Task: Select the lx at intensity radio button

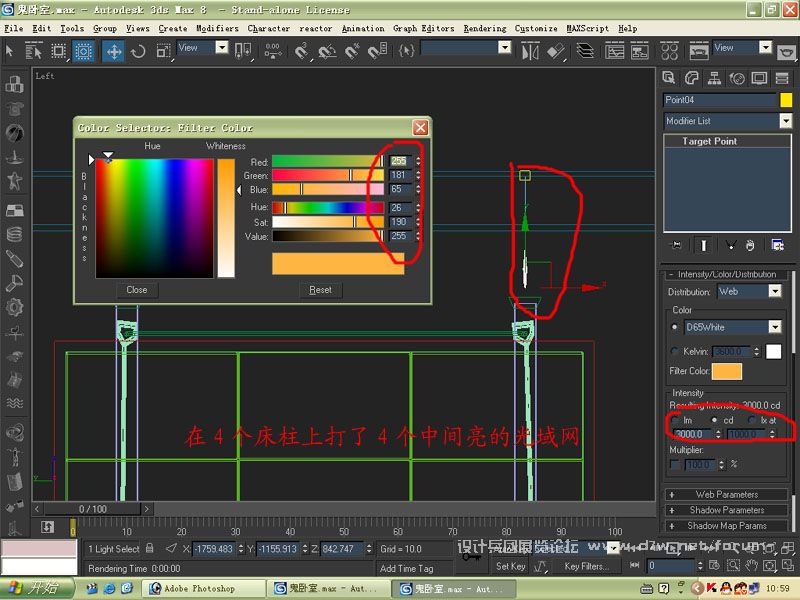Action: (x=752, y=420)
